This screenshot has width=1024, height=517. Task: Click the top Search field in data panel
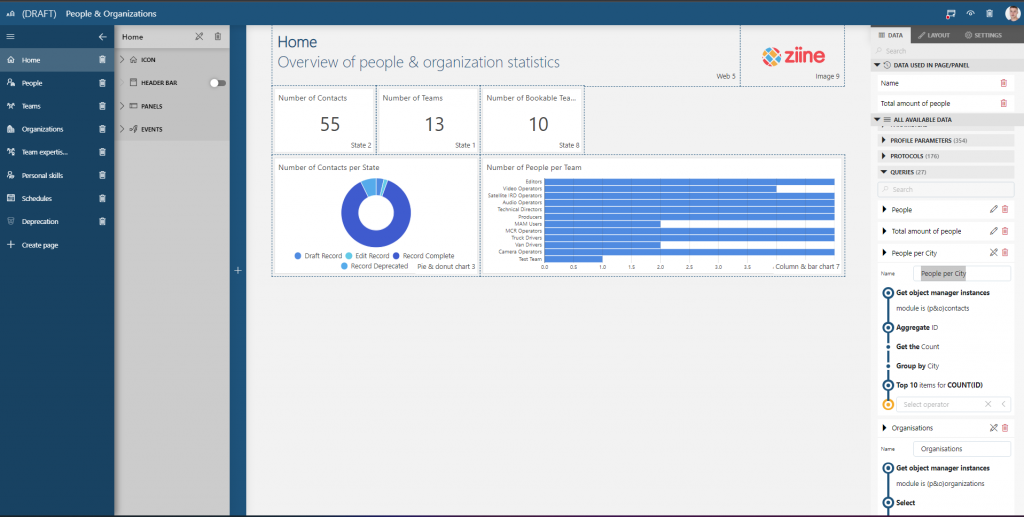[x=945, y=51]
